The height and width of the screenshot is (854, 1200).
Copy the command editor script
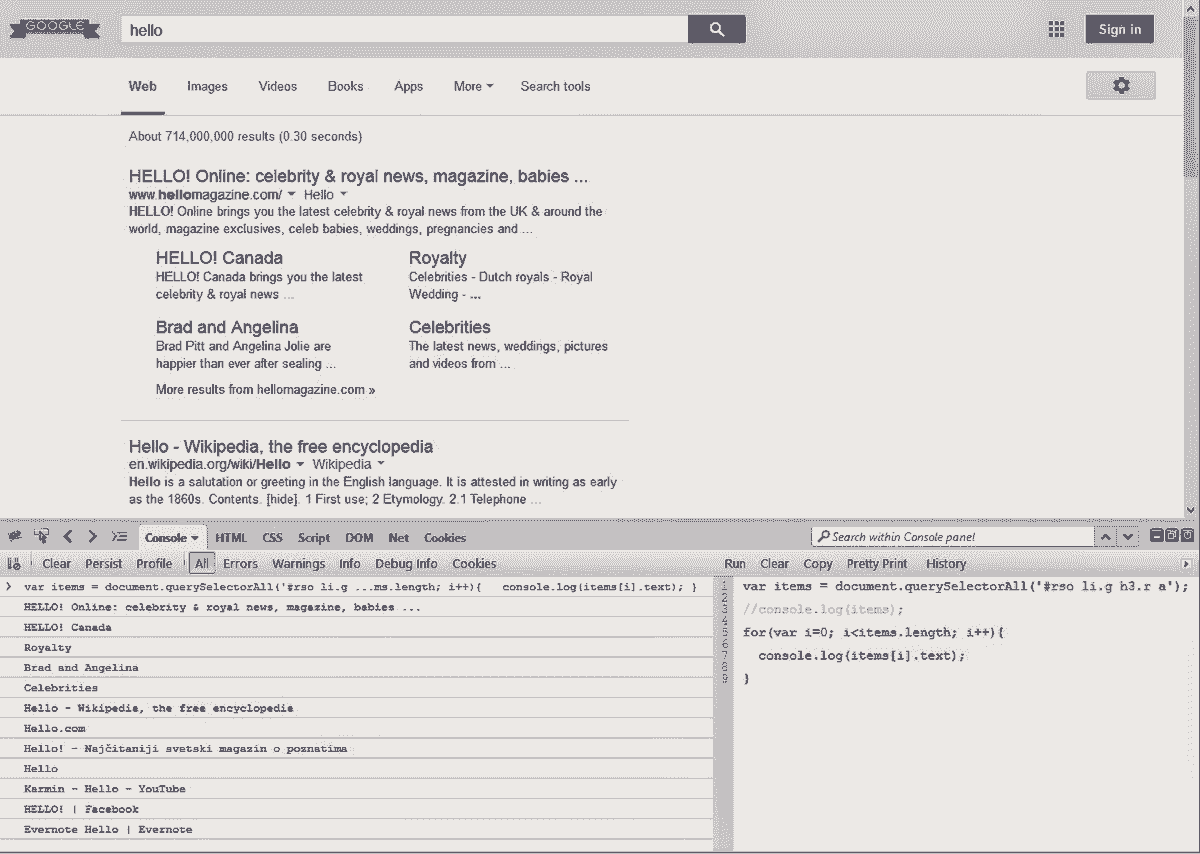(x=818, y=563)
